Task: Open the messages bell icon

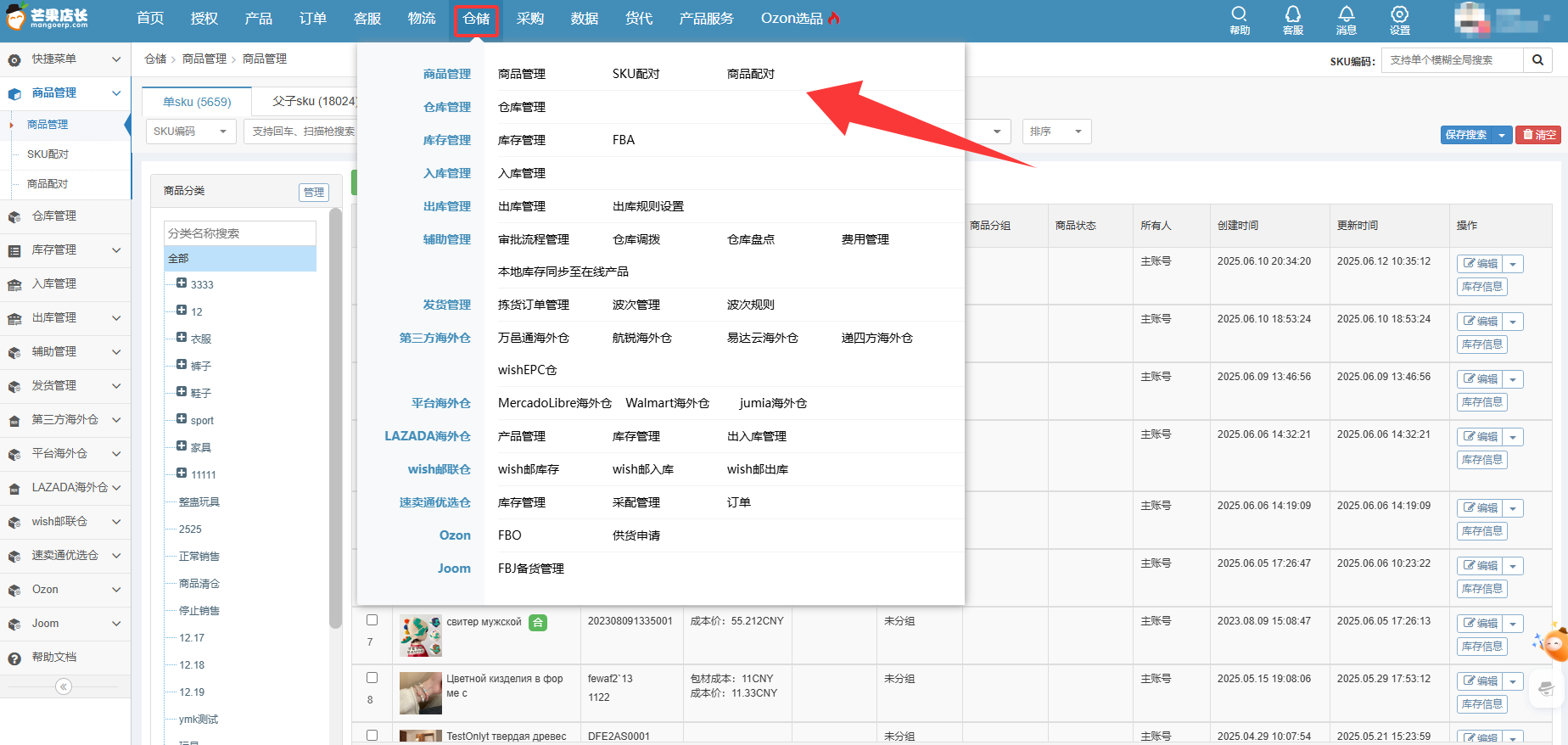Action: pos(1346,14)
